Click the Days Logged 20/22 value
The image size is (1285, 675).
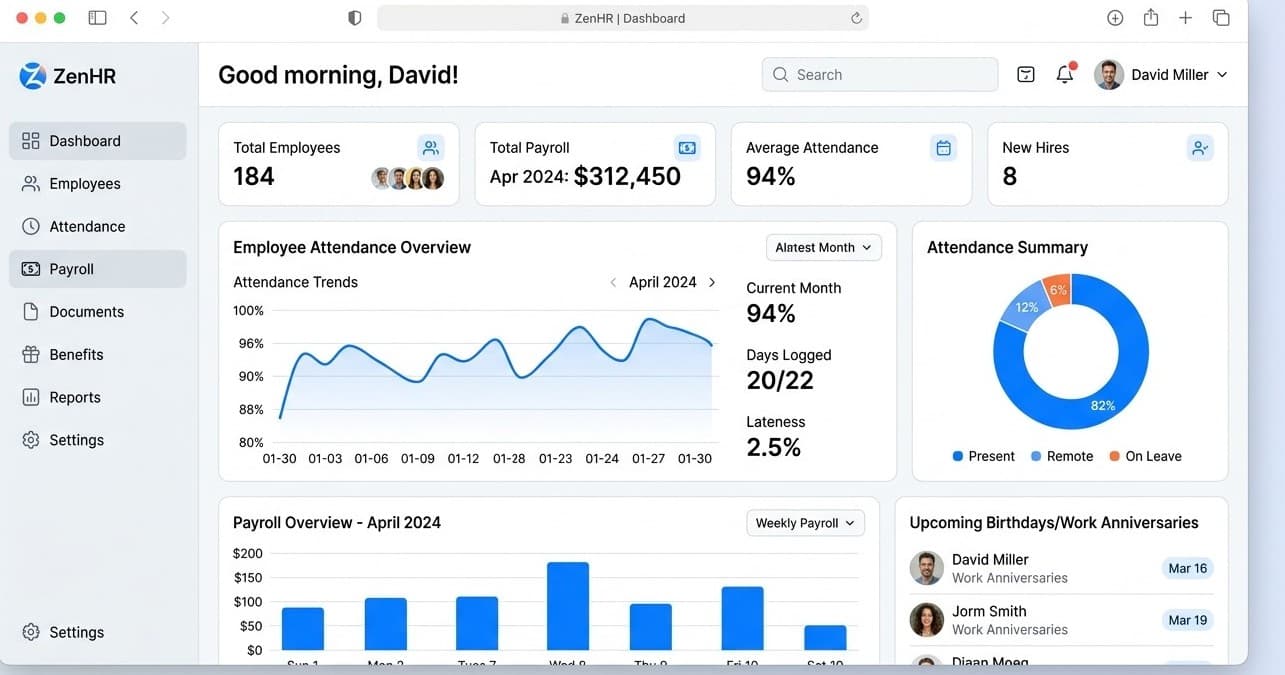(x=780, y=380)
